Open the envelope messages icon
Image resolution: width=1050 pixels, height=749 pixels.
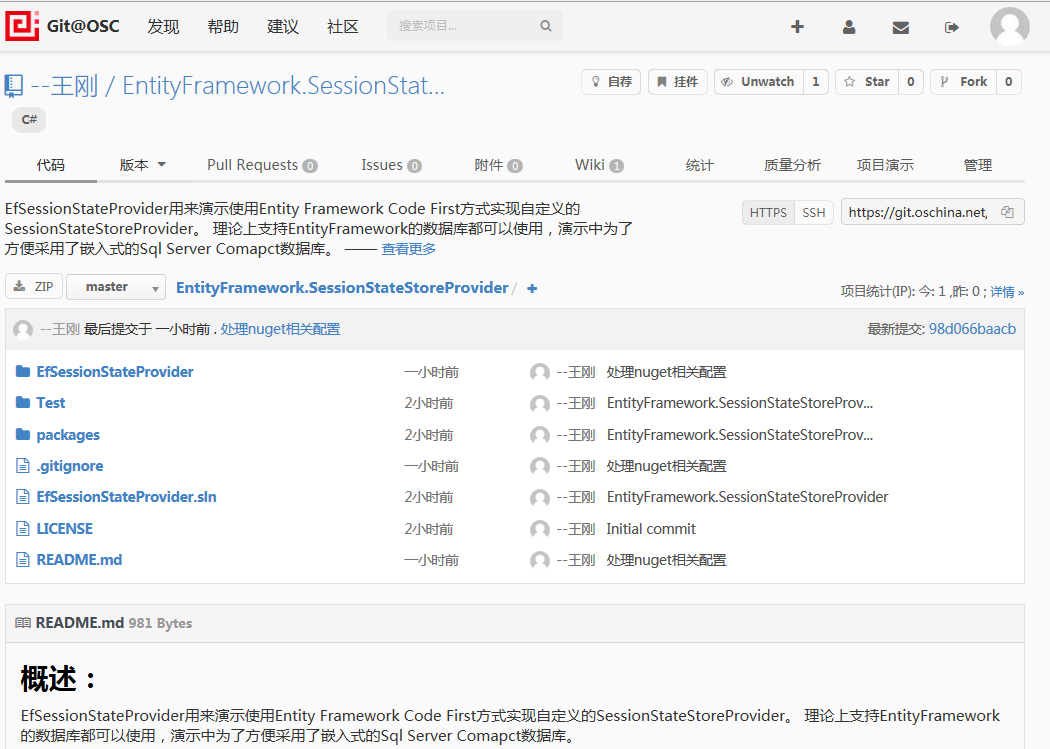901,27
